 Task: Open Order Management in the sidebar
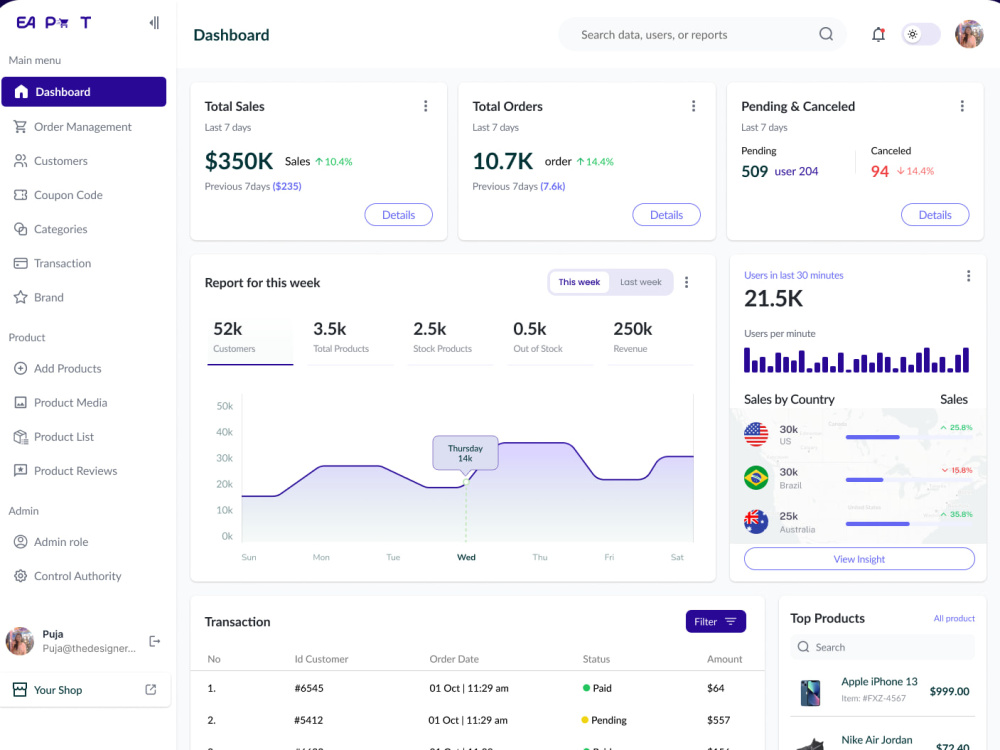[84, 127]
